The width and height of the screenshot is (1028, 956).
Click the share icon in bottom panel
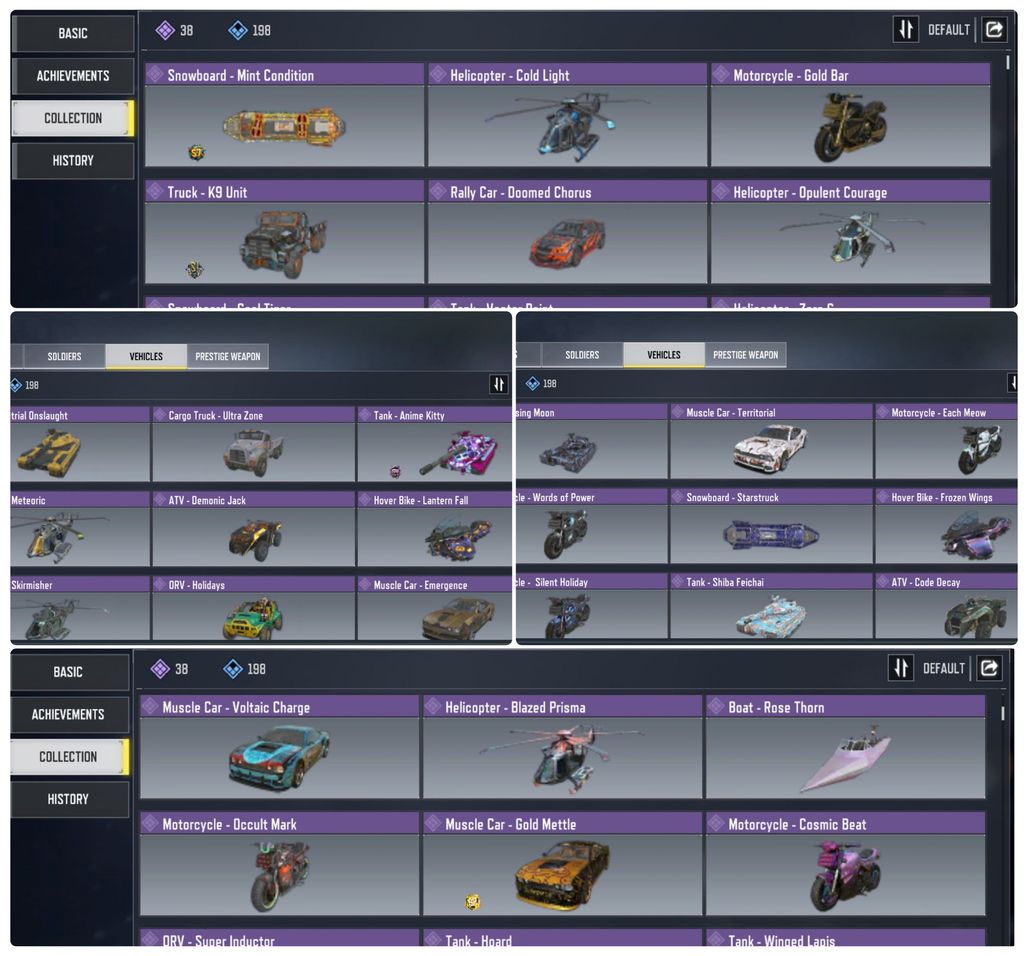[989, 668]
